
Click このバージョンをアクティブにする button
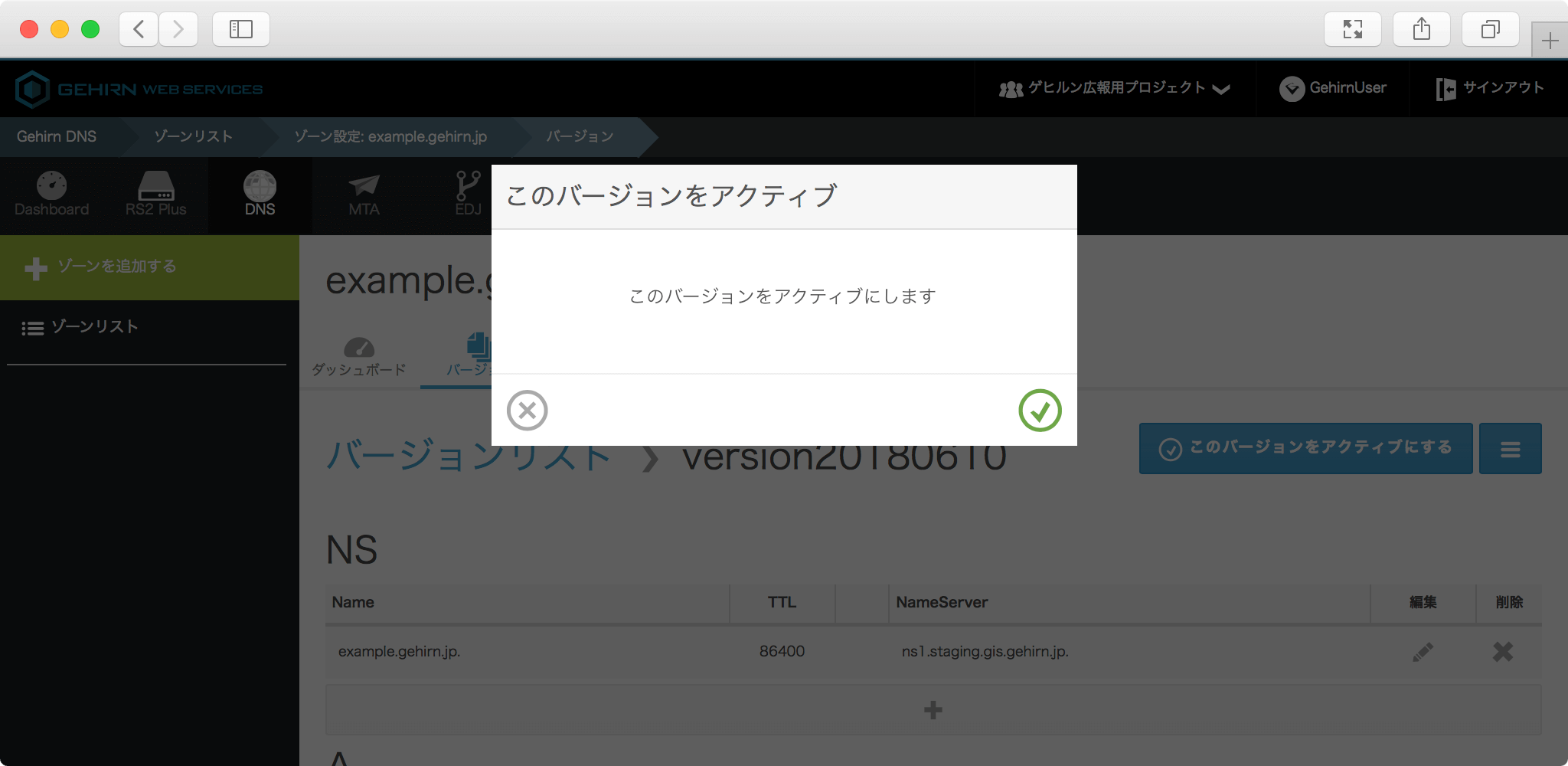(x=1305, y=449)
